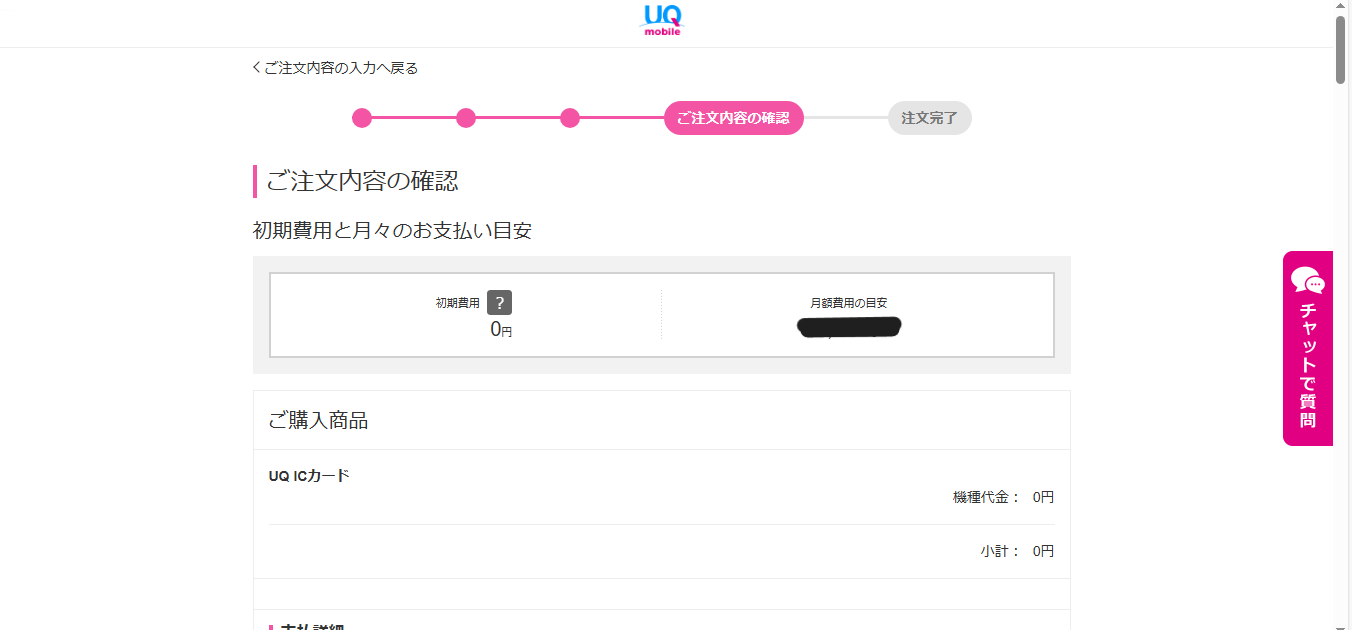This screenshot has width=1352, height=630.
Task: Click the UQ ICカード product name
Action: (x=309, y=476)
